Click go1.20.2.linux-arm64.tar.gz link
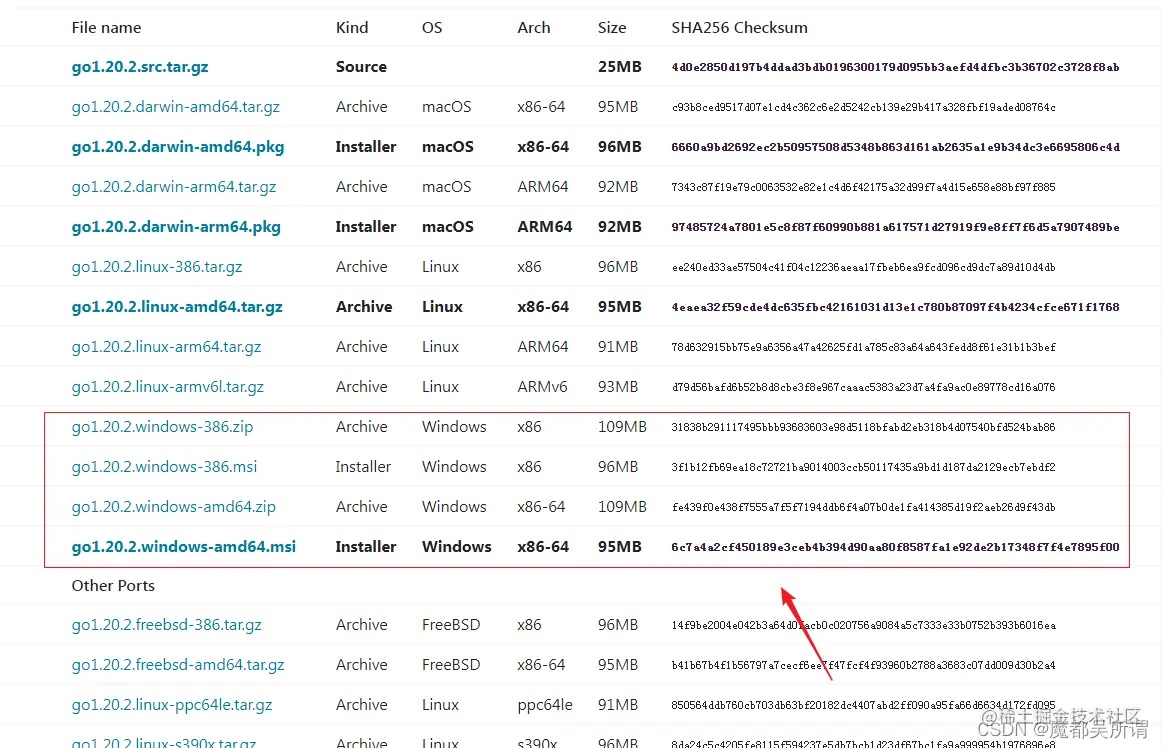 pyautogui.click(x=166, y=347)
